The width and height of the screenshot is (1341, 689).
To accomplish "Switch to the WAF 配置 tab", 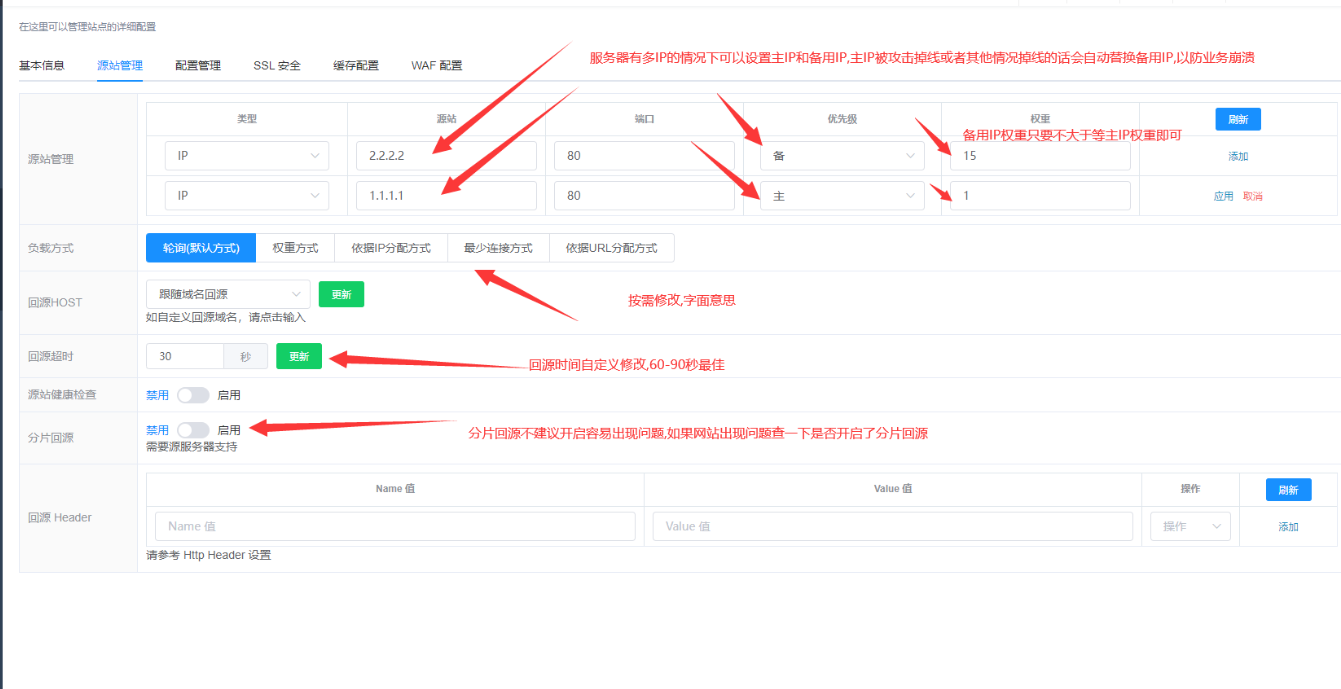I will (437, 65).
